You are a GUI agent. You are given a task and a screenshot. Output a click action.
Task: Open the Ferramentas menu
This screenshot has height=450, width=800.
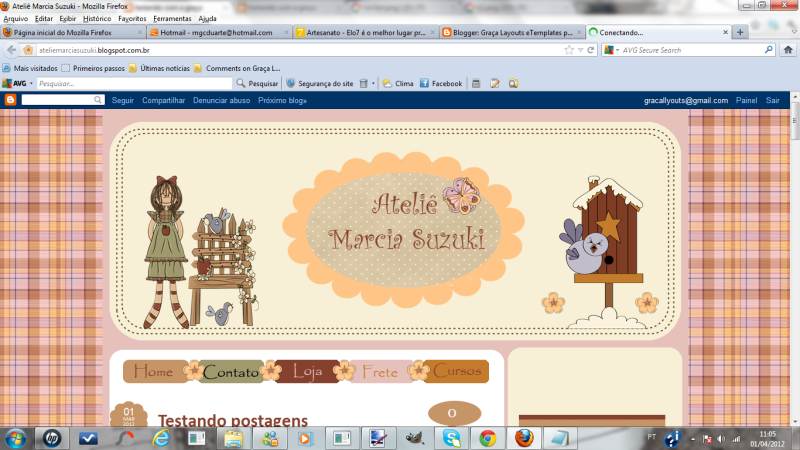pyautogui.click(x=172, y=18)
